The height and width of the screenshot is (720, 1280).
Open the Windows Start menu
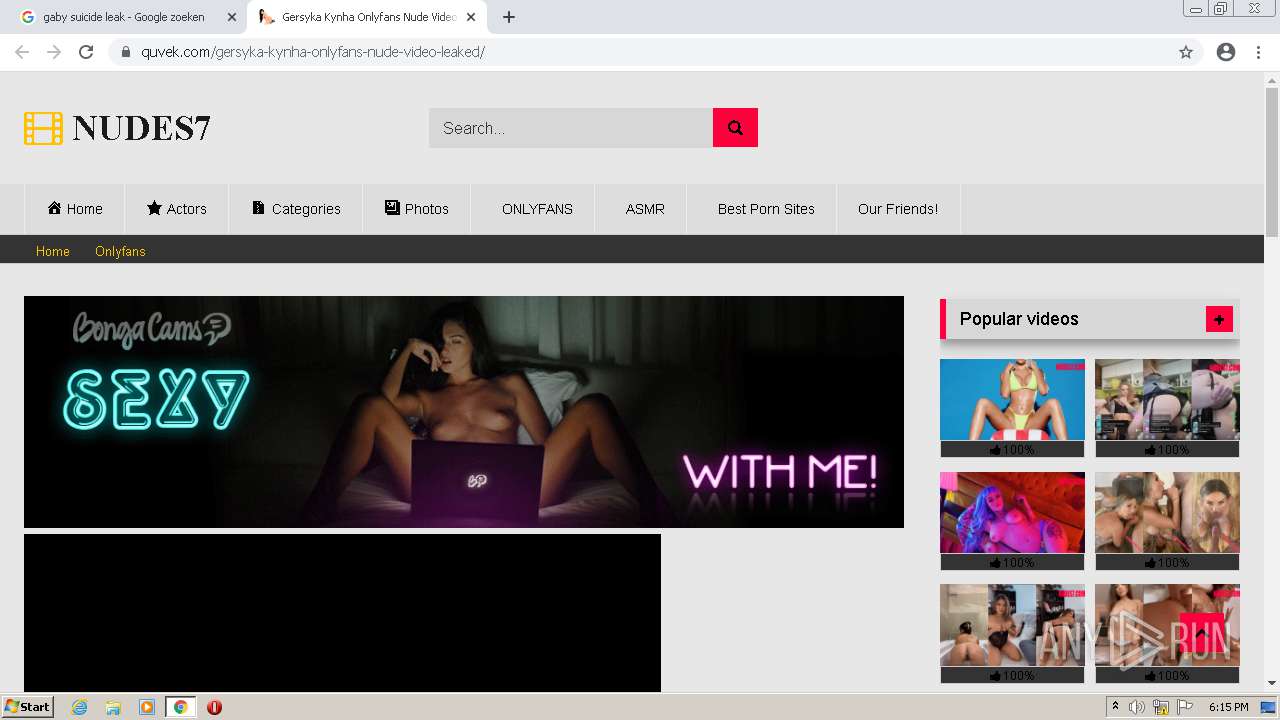click(x=27, y=707)
